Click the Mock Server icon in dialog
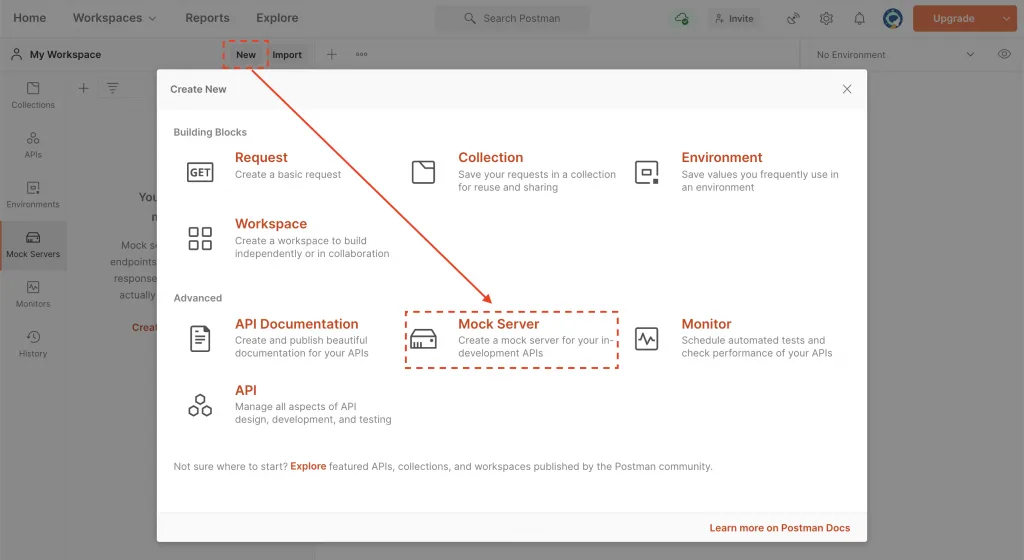 pos(423,339)
